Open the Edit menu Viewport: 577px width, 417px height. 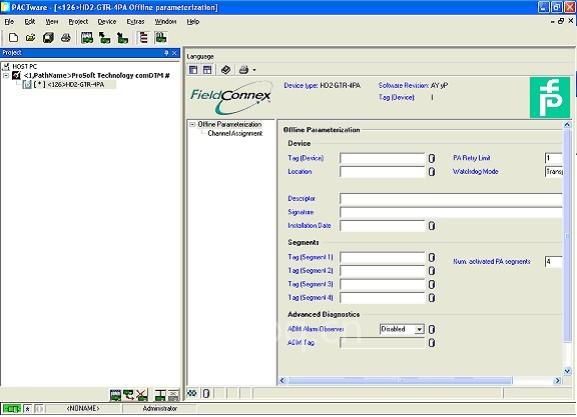pyautogui.click(x=30, y=22)
